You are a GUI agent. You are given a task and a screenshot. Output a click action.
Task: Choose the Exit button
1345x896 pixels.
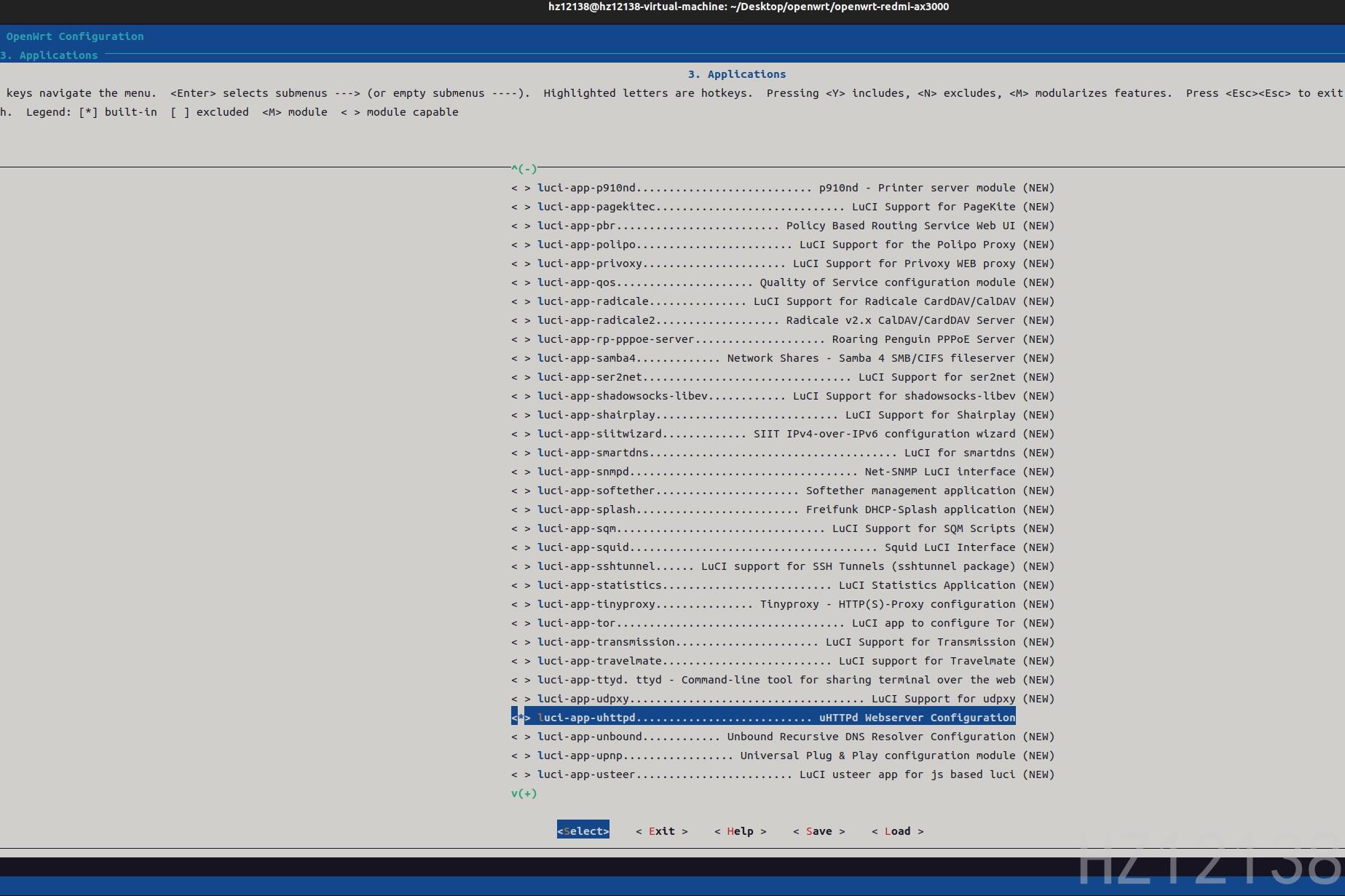tap(662, 830)
